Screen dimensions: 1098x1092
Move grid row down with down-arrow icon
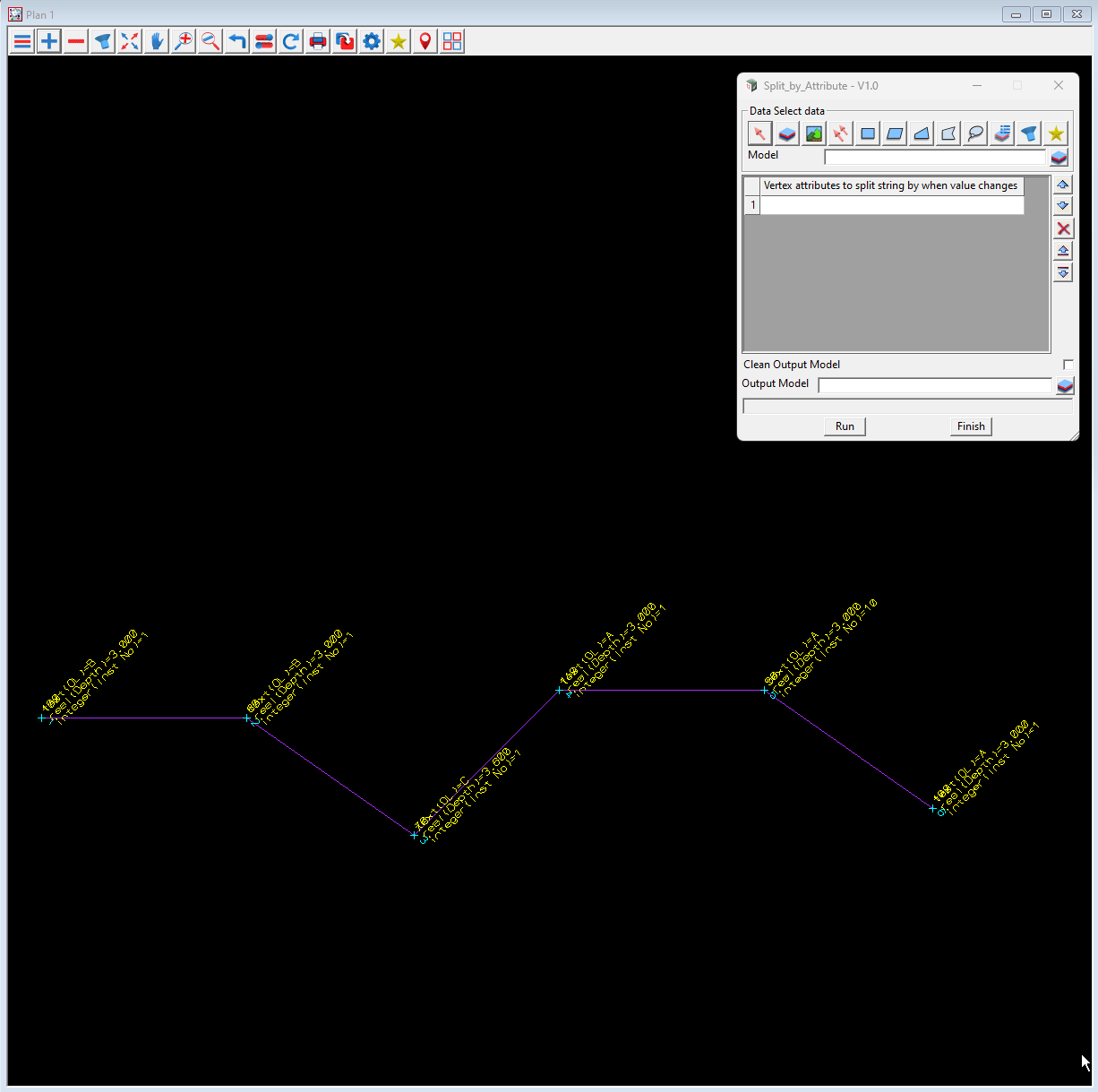(1063, 206)
